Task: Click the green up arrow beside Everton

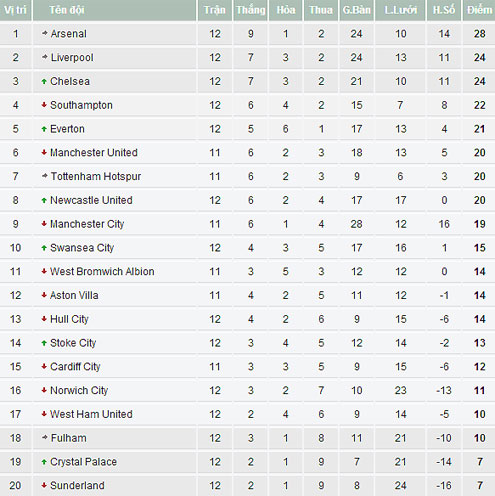Action: (44, 129)
